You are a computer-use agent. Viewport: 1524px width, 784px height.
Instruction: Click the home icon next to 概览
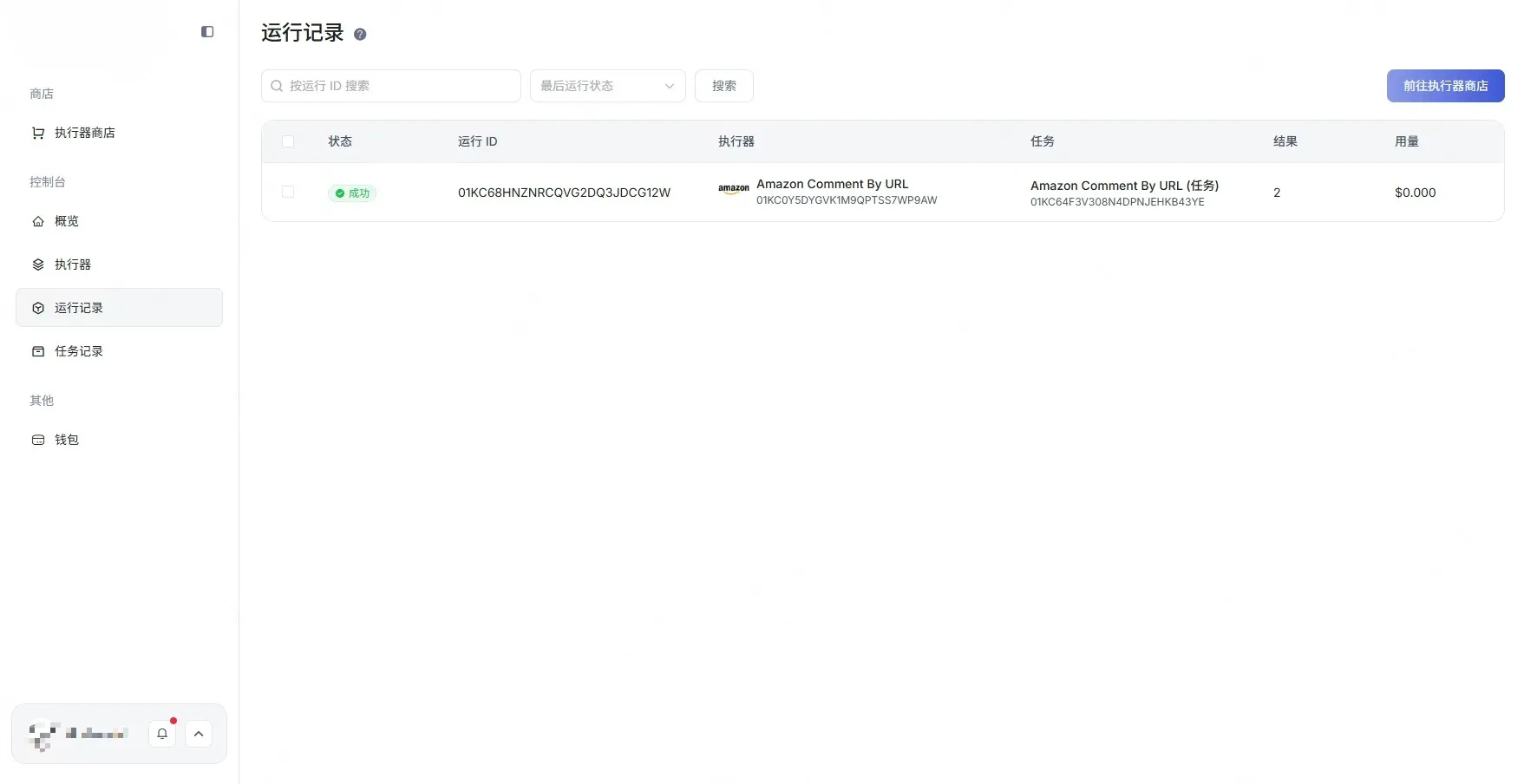click(38, 221)
